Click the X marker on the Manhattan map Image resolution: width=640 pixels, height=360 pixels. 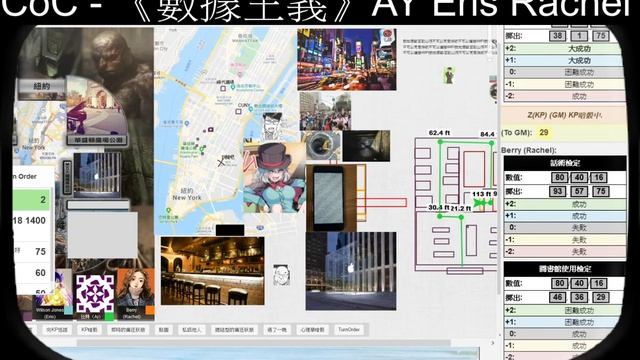coord(221,162)
